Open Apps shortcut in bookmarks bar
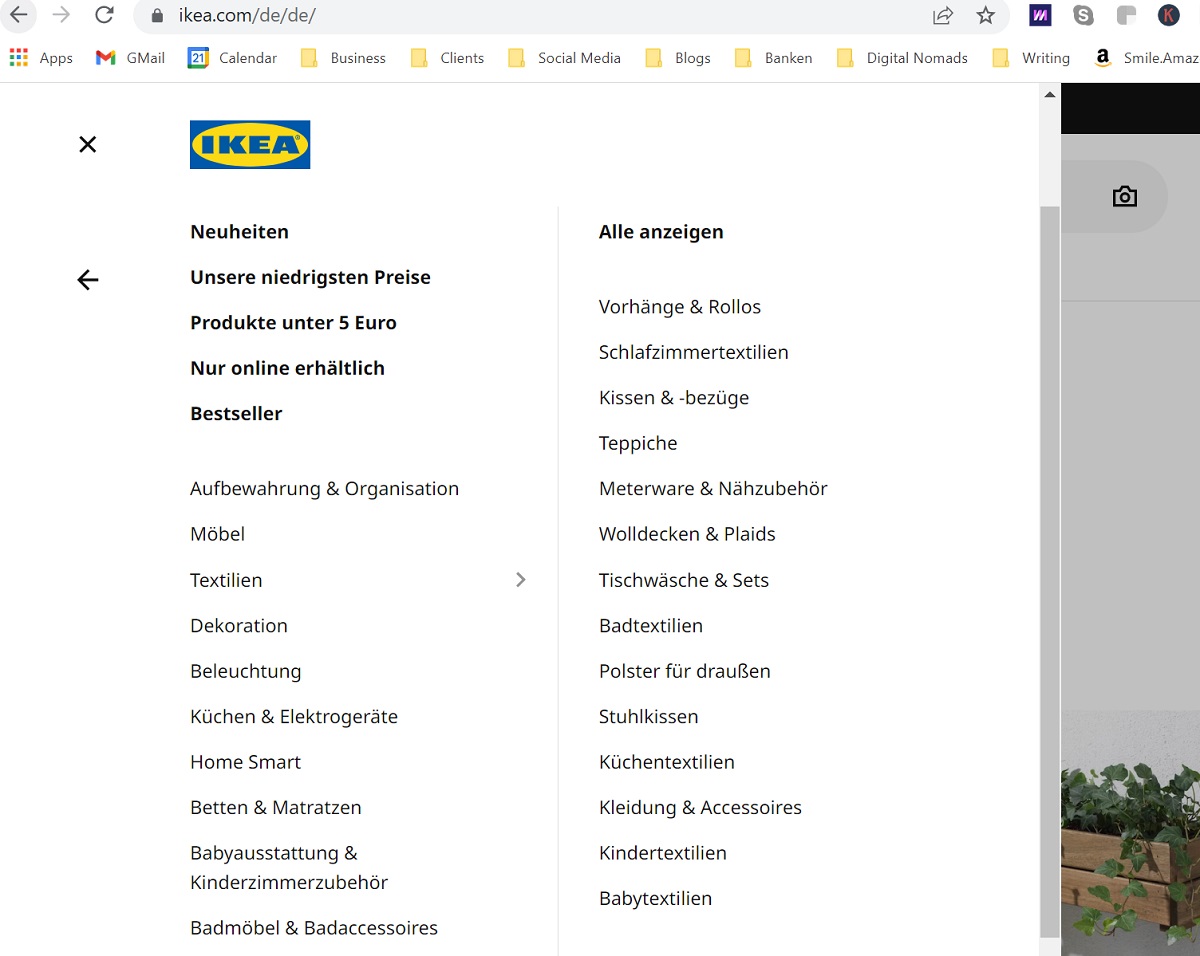 tap(41, 58)
